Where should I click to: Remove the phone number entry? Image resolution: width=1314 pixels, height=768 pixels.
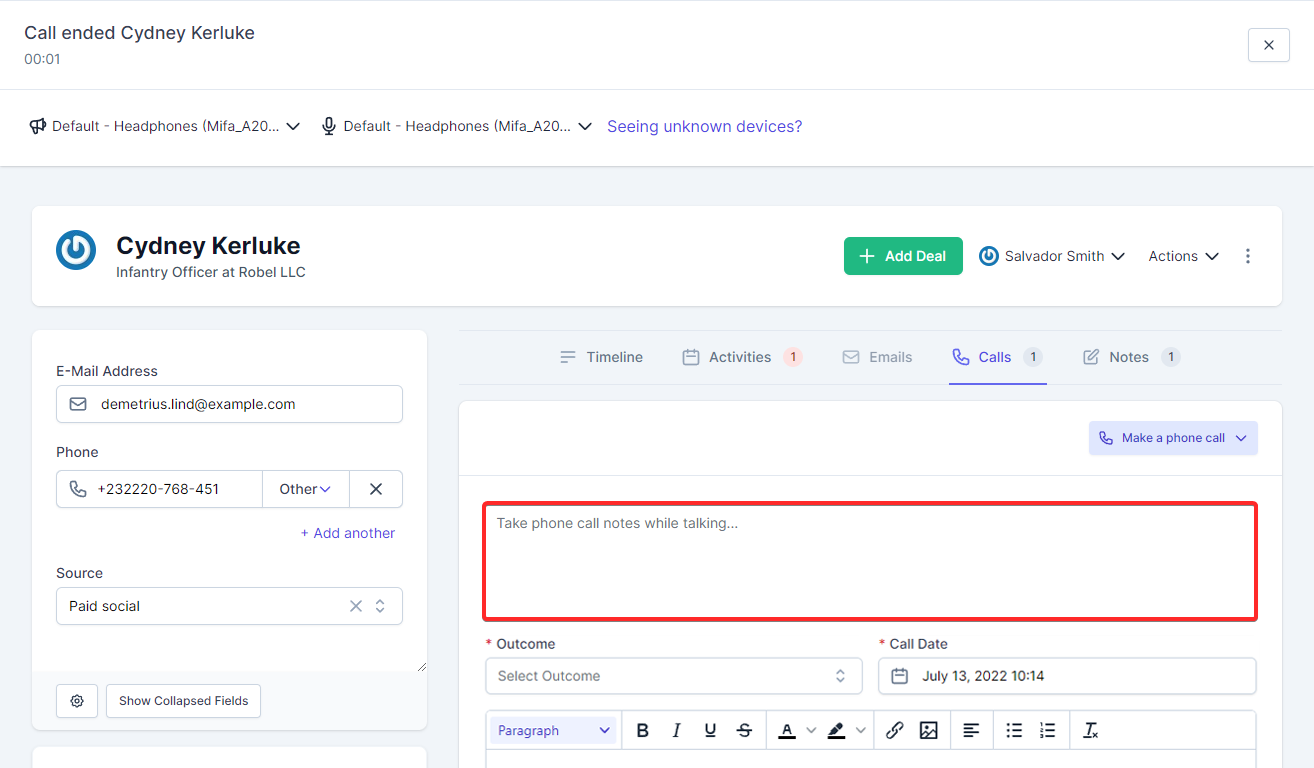tap(376, 489)
